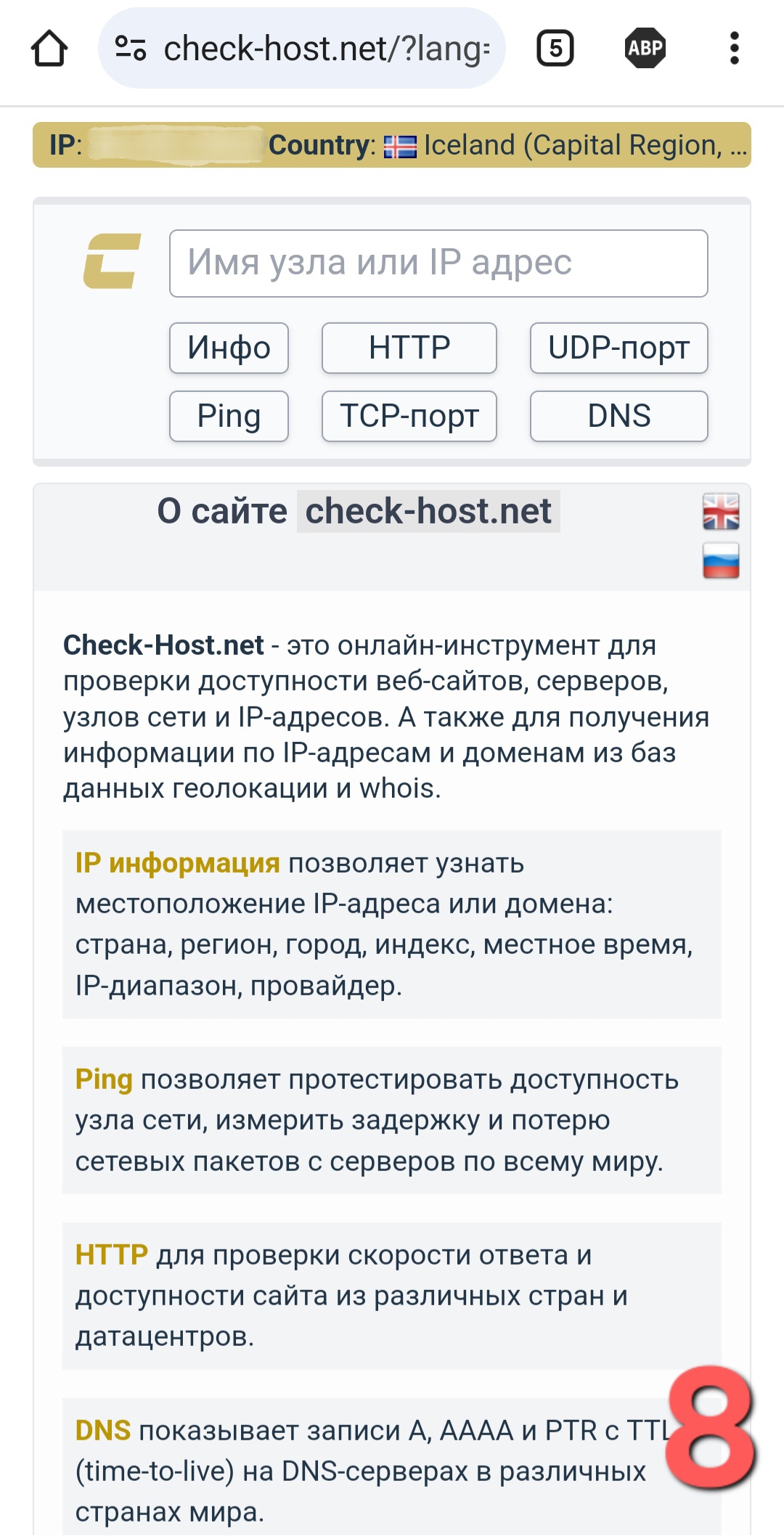The image size is (784, 1539).
Task: Switch language with the Russian flag
Action: pos(721,560)
